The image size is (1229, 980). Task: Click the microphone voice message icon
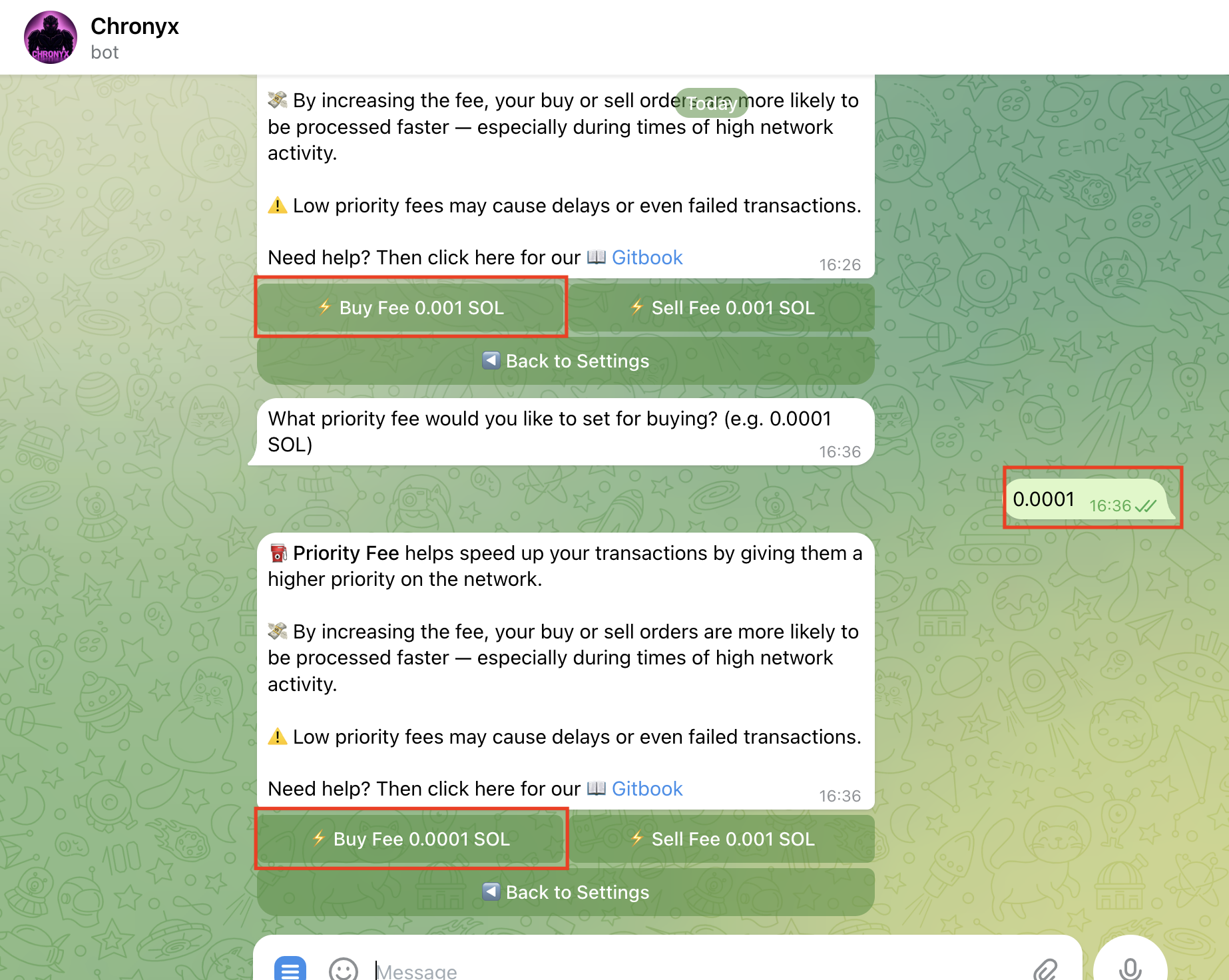coord(1130,971)
